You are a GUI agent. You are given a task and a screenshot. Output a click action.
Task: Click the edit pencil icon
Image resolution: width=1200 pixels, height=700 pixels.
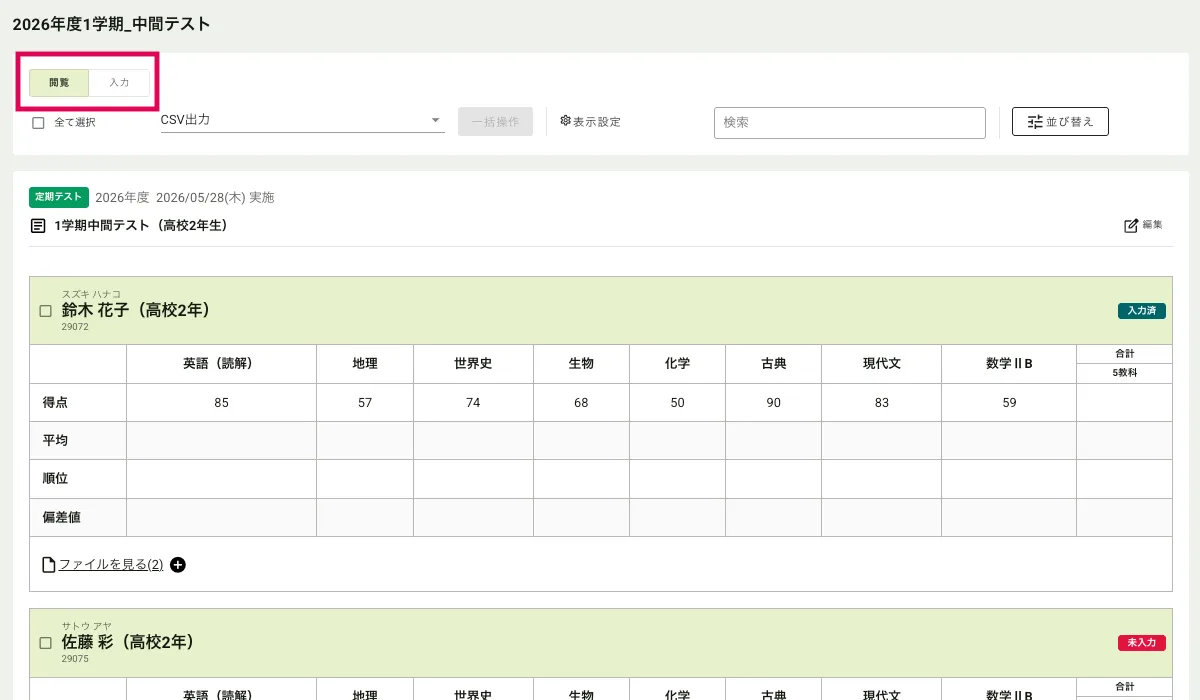[x=1131, y=226]
